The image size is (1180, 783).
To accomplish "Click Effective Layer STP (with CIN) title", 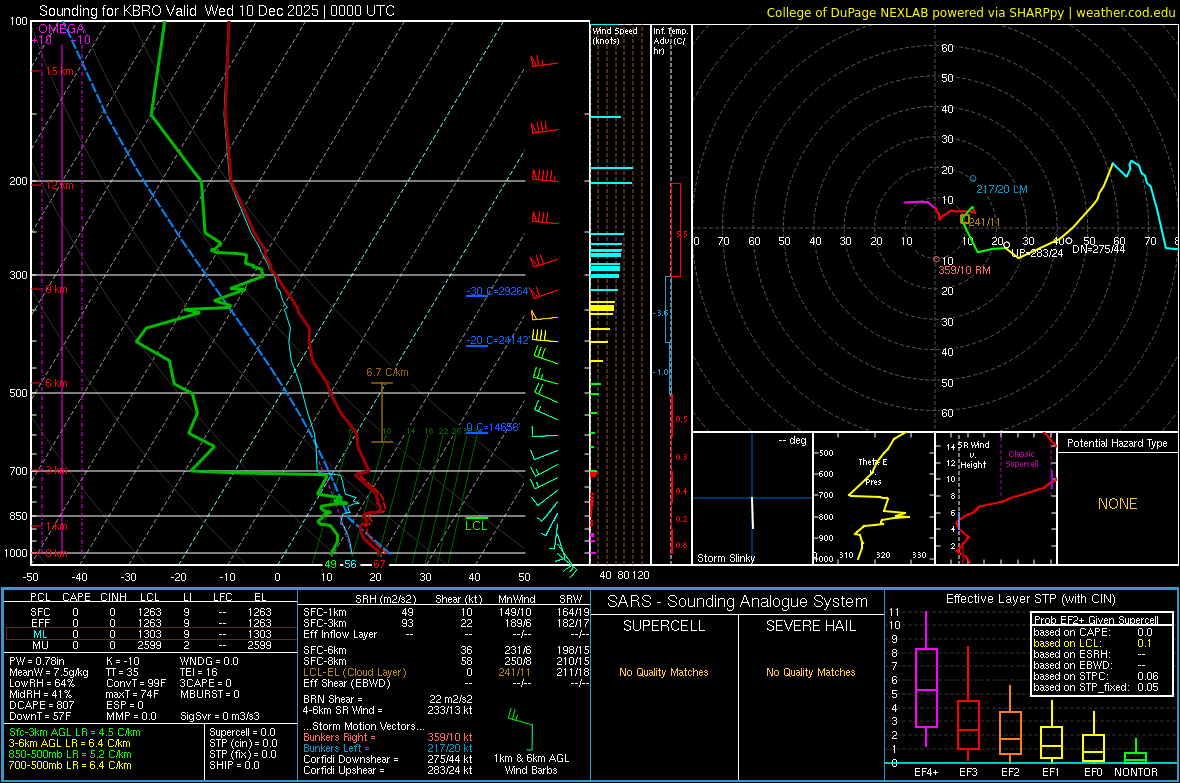I will click(x=1030, y=599).
